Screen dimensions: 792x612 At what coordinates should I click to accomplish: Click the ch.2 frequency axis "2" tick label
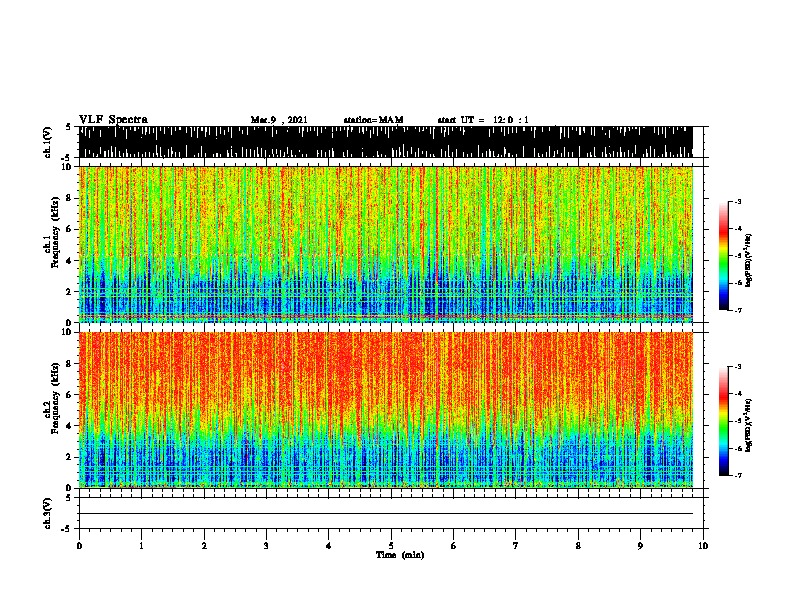pyautogui.click(x=70, y=457)
